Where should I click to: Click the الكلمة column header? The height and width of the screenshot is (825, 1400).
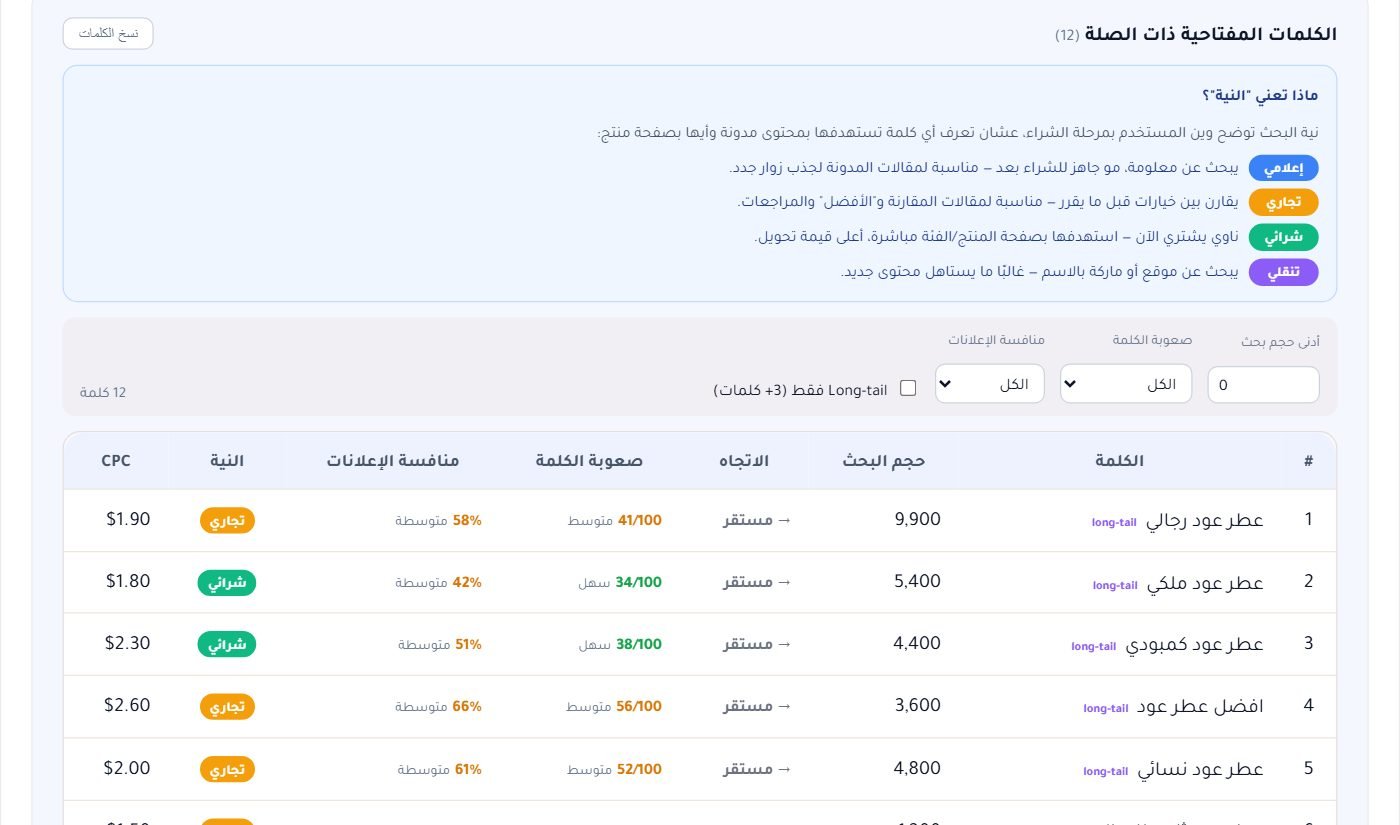pos(1120,461)
